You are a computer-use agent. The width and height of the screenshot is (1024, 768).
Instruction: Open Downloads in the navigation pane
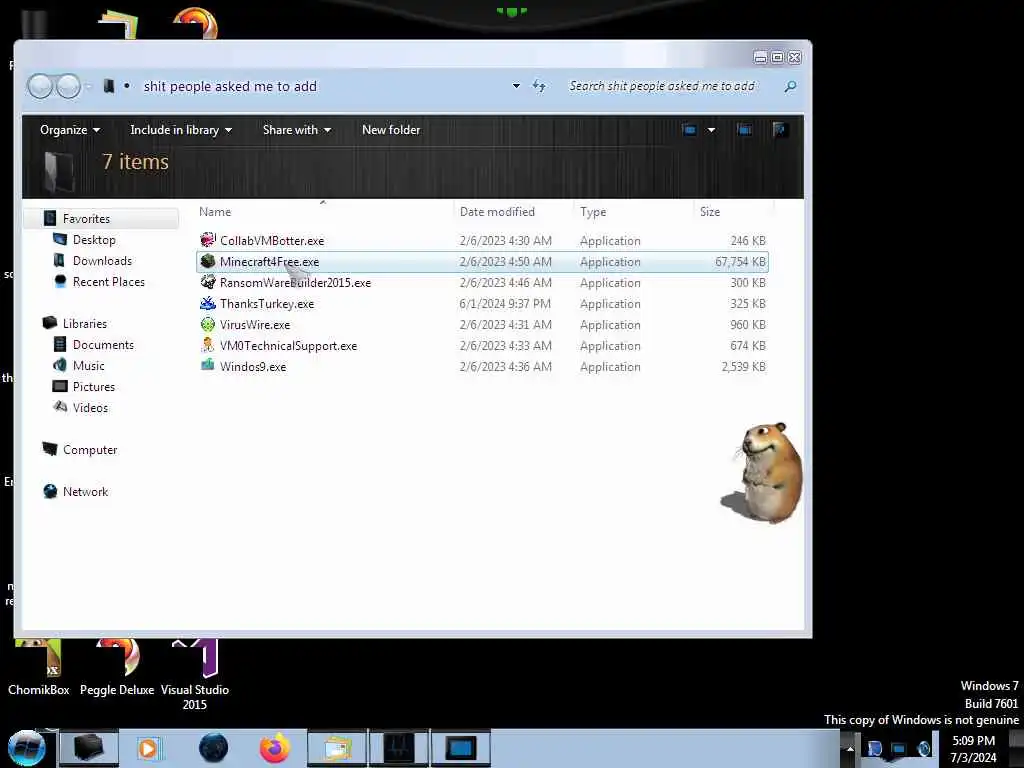[x=103, y=261]
